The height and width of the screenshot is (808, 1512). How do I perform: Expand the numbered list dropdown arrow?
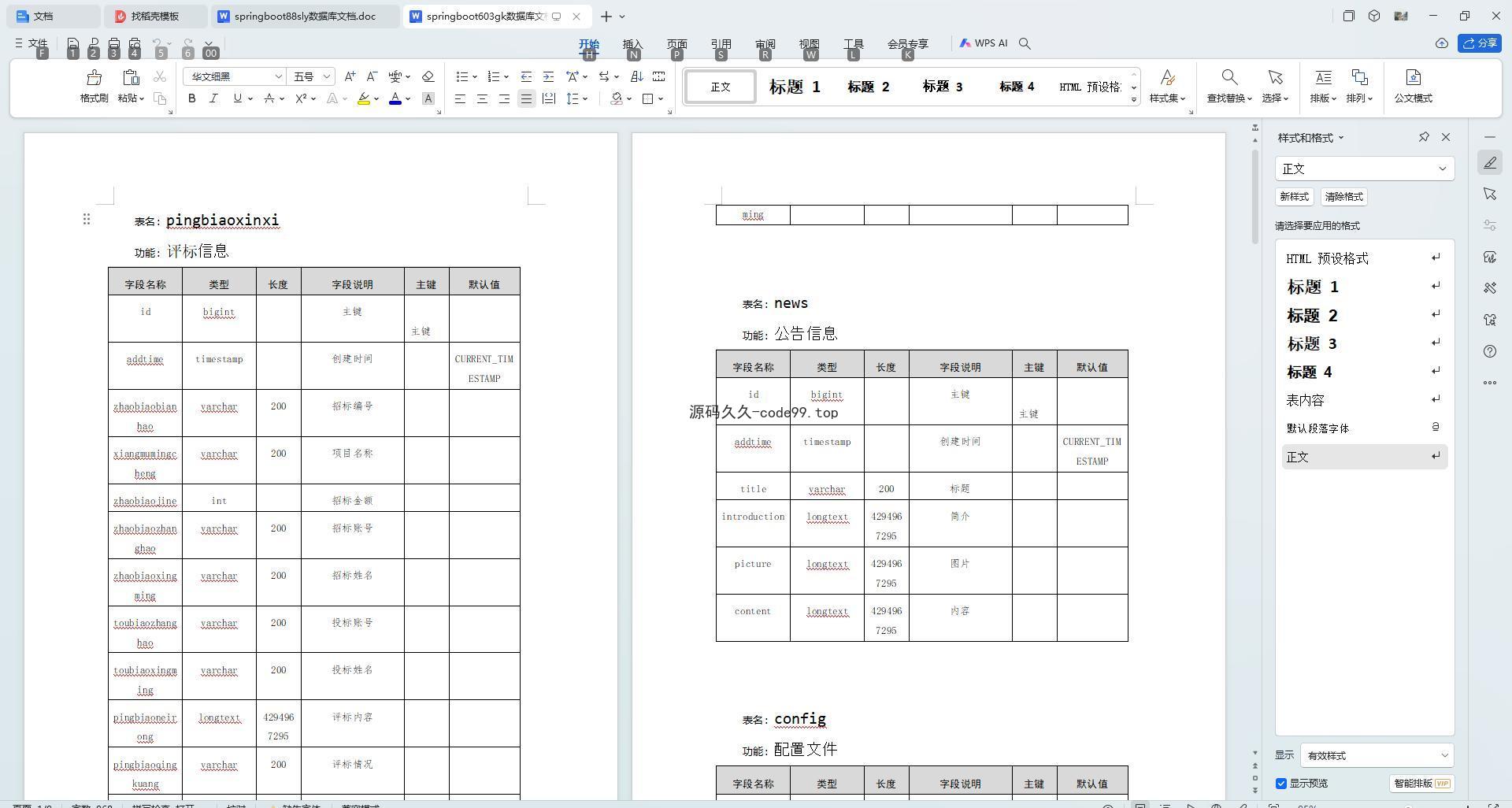[x=506, y=76]
